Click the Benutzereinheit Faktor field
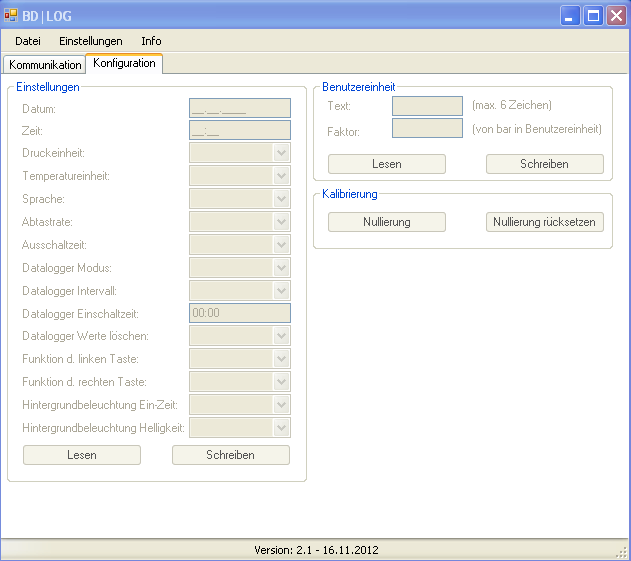Image resolution: width=631 pixels, height=561 pixels. coord(427,128)
